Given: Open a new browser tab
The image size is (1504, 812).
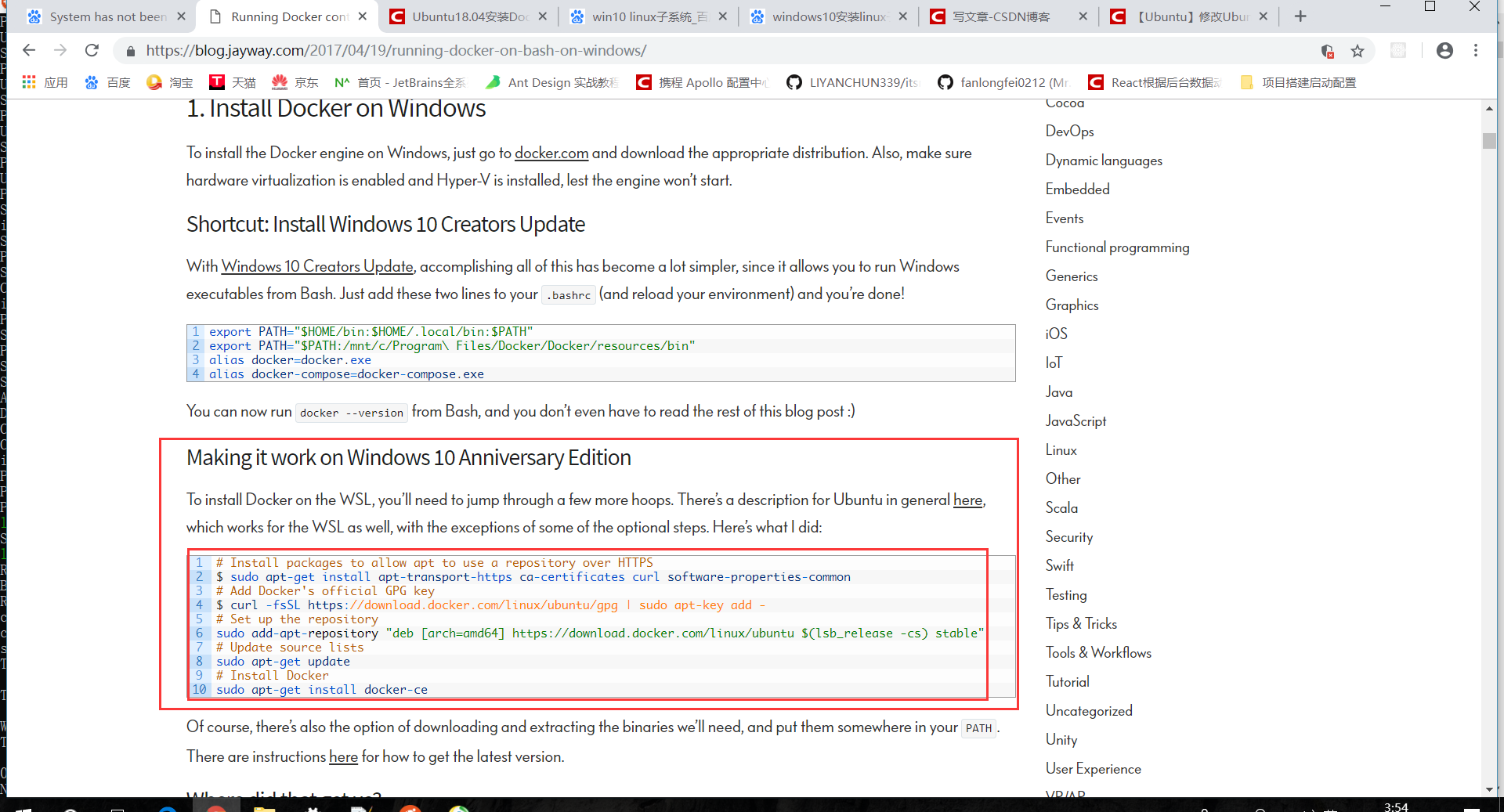Looking at the screenshot, I should [1300, 16].
